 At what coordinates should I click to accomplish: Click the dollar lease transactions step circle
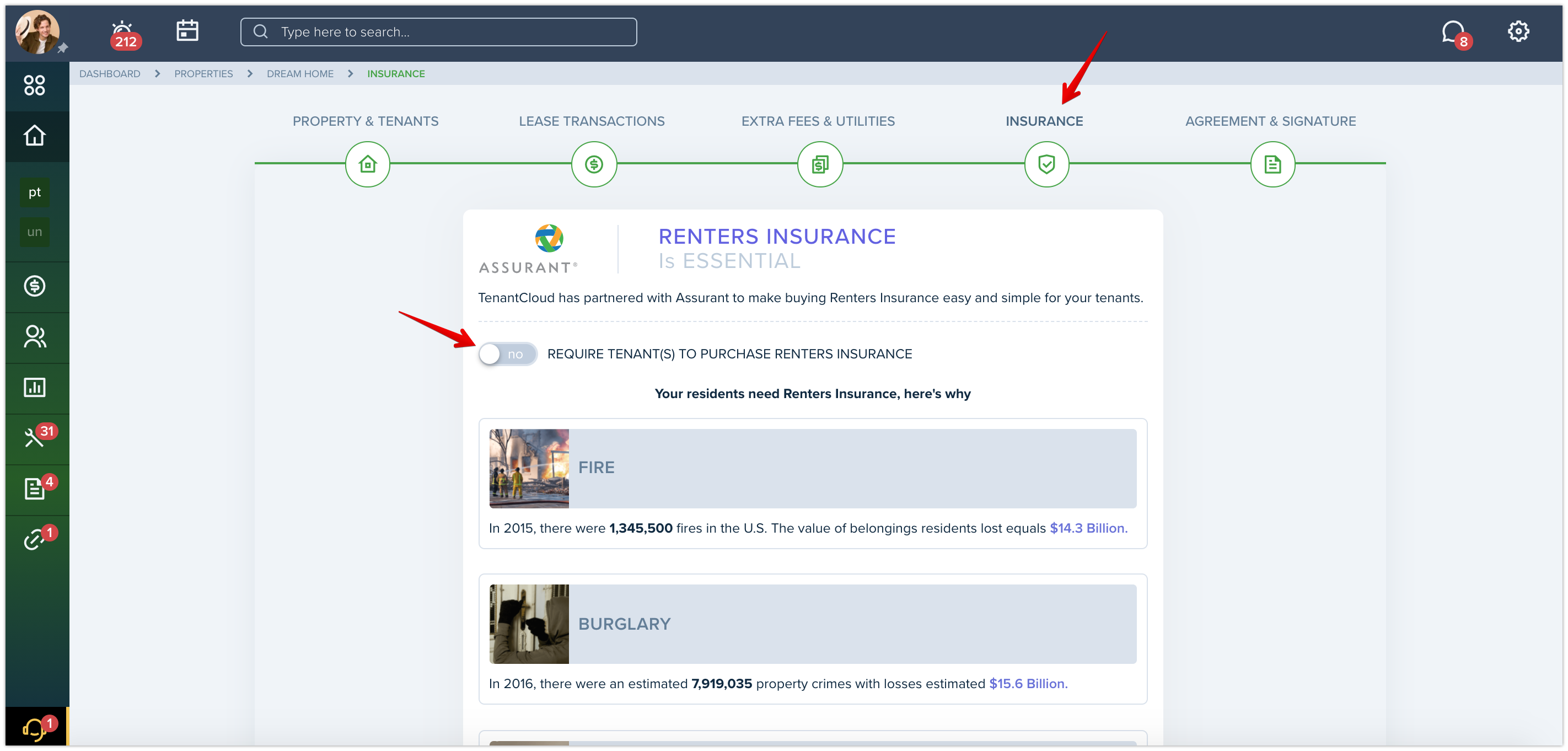[x=594, y=164]
